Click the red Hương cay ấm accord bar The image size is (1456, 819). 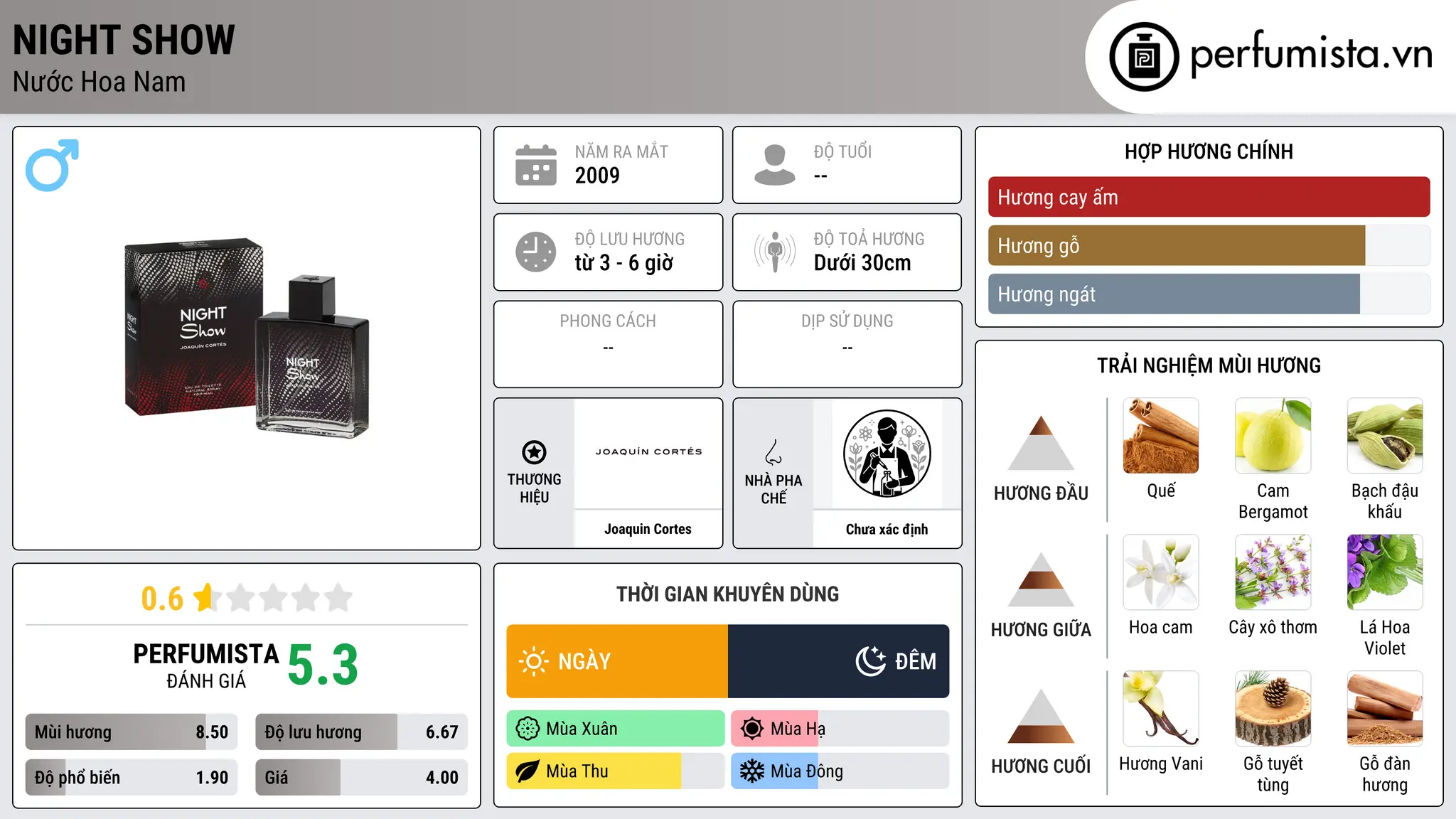[x=1209, y=197]
